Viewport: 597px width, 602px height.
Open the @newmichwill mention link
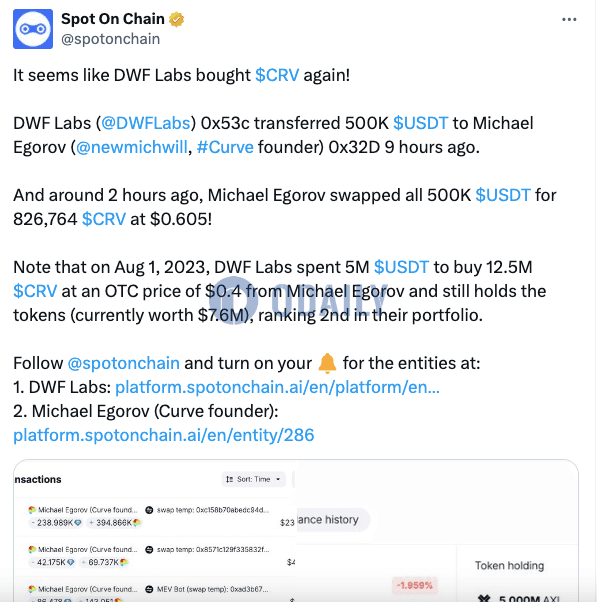[132, 147]
